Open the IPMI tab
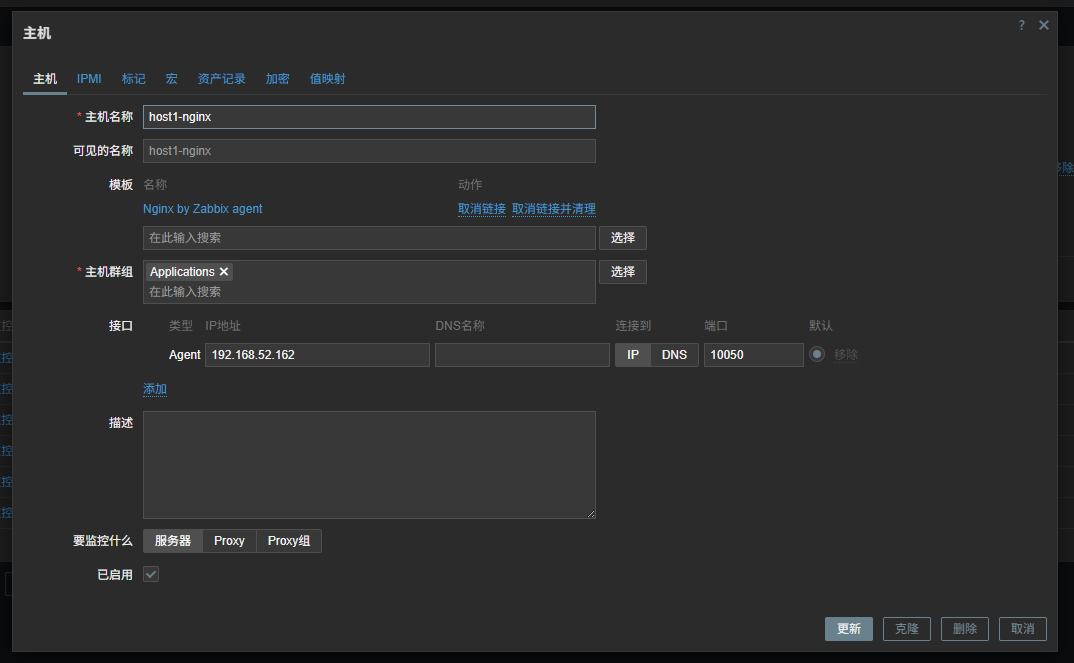Viewport: 1074px width, 663px height. tap(89, 79)
